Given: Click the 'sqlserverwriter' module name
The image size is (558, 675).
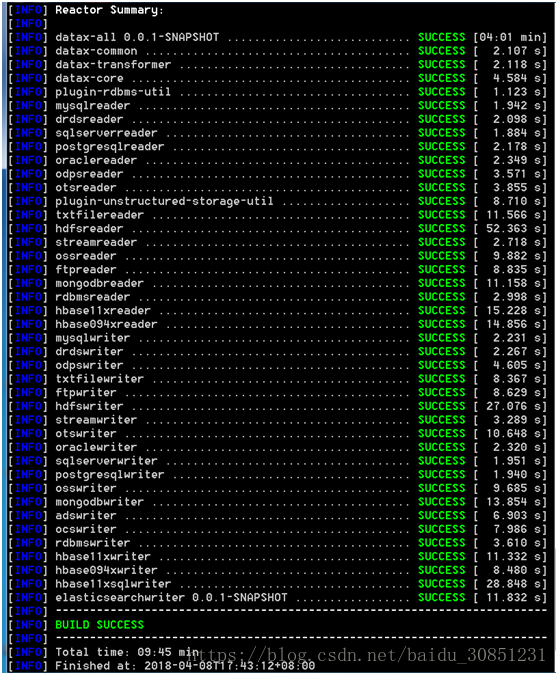Looking at the screenshot, I should 106,461.
